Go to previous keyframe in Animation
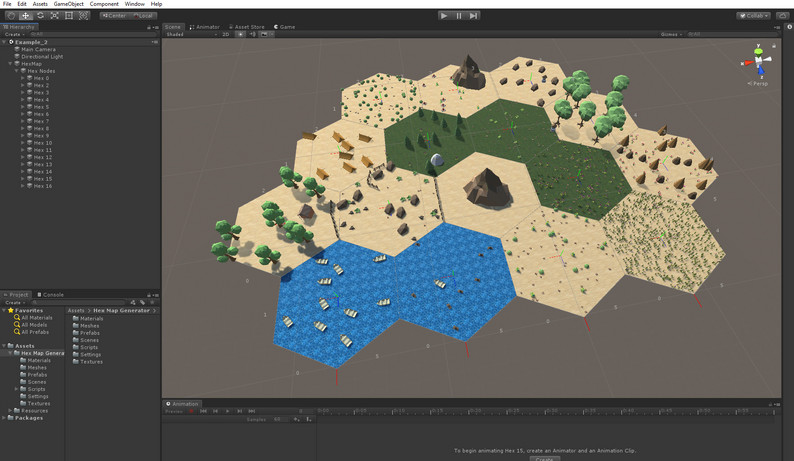Screen dimensions: 794x461 pyautogui.click(x=215, y=411)
